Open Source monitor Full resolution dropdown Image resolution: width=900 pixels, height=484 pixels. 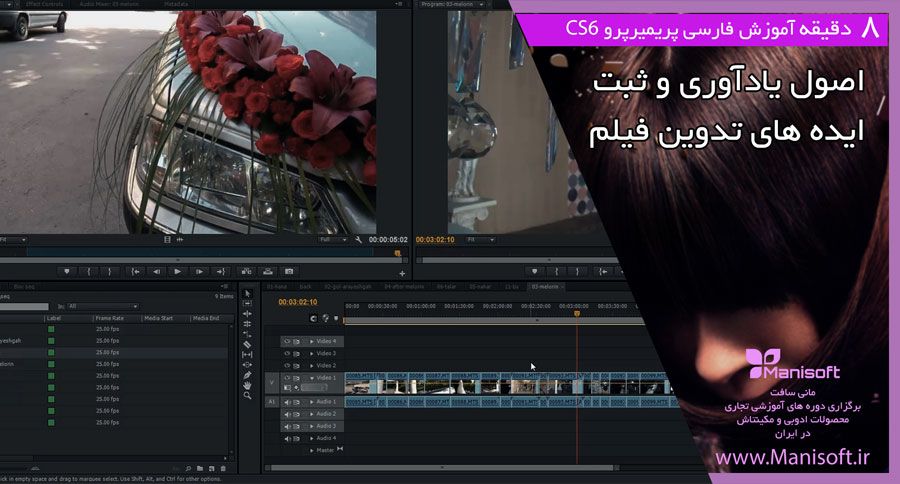click(x=333, y=239)
